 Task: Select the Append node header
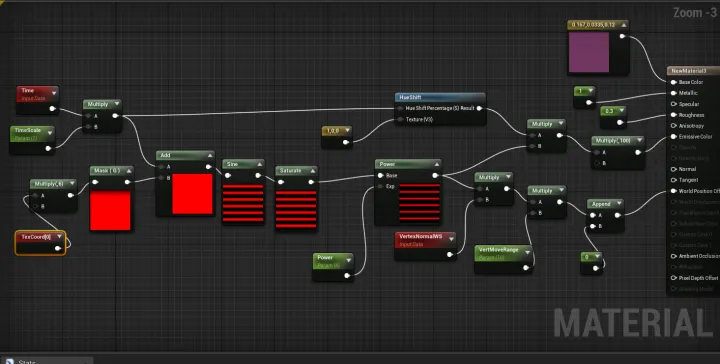pos(605,204)
